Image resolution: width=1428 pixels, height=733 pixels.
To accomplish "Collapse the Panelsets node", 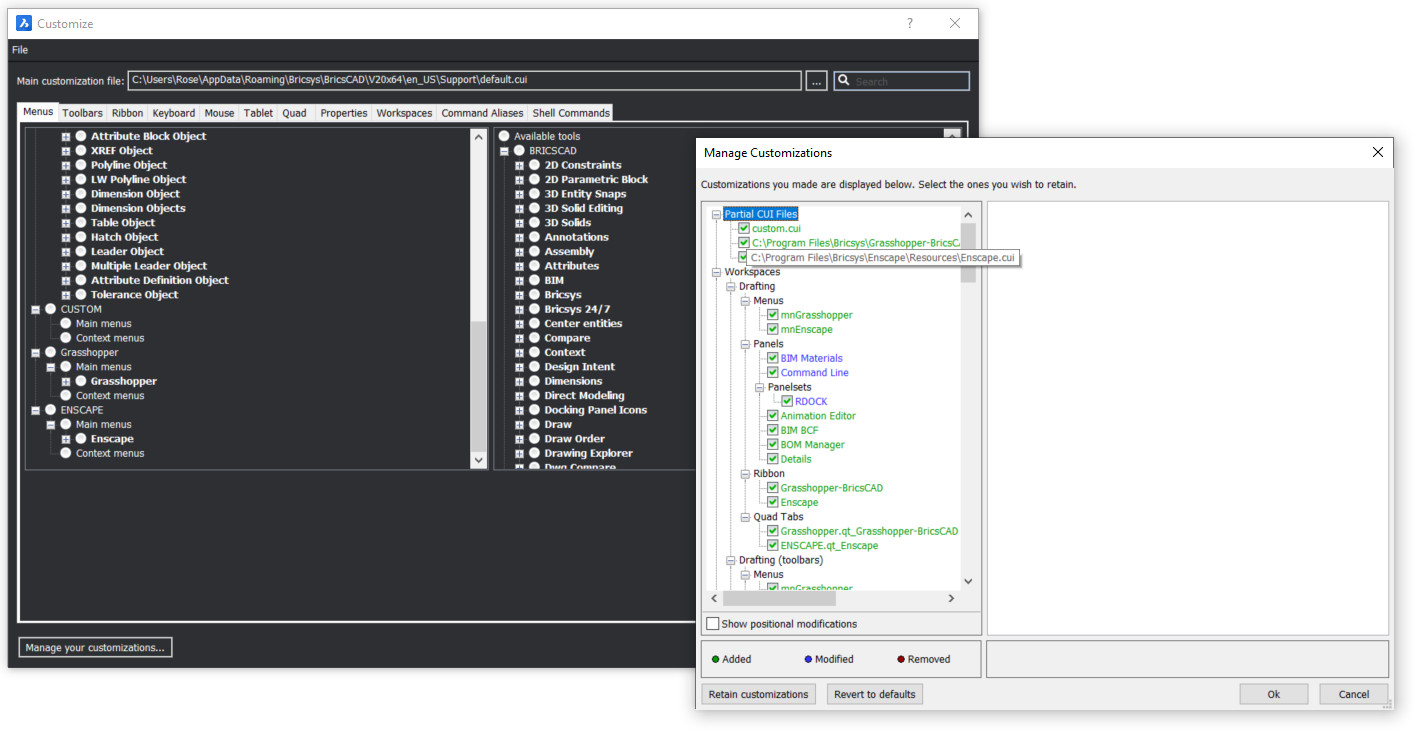I will tap(759, 387).
